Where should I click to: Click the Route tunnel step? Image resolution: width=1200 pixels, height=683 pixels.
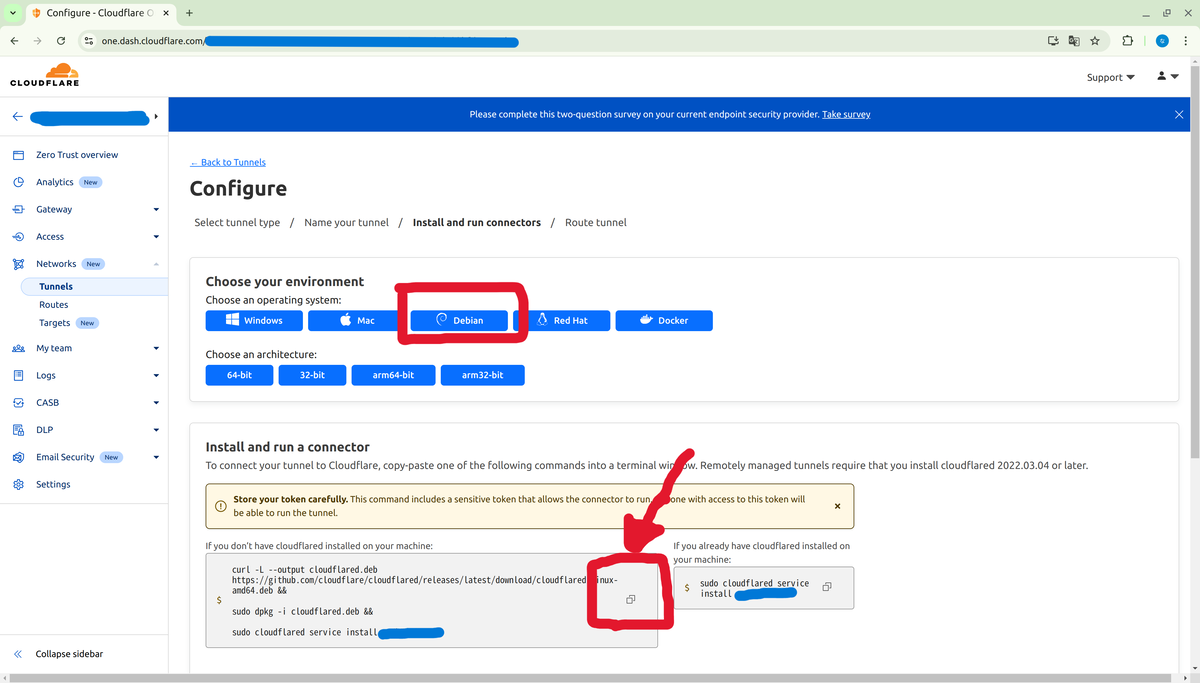(596, 222)
